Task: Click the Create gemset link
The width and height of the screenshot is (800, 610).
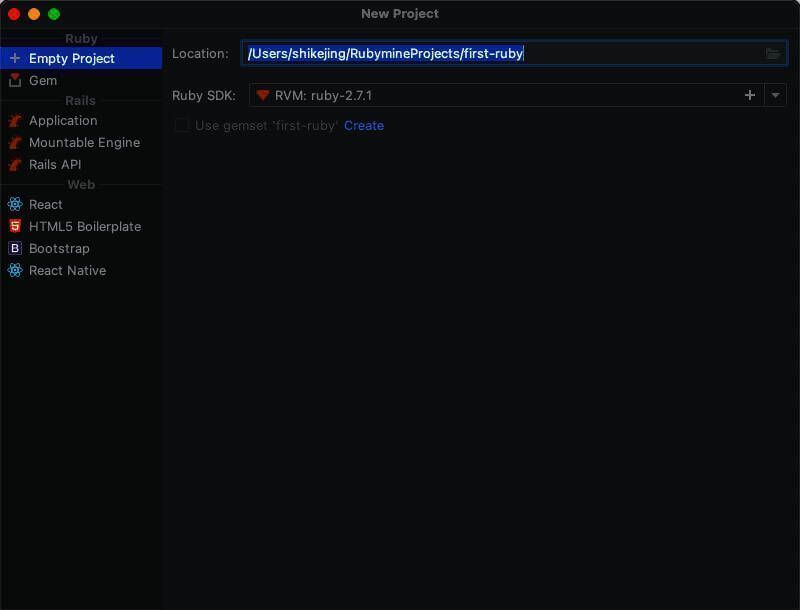Action: (364, 125)
